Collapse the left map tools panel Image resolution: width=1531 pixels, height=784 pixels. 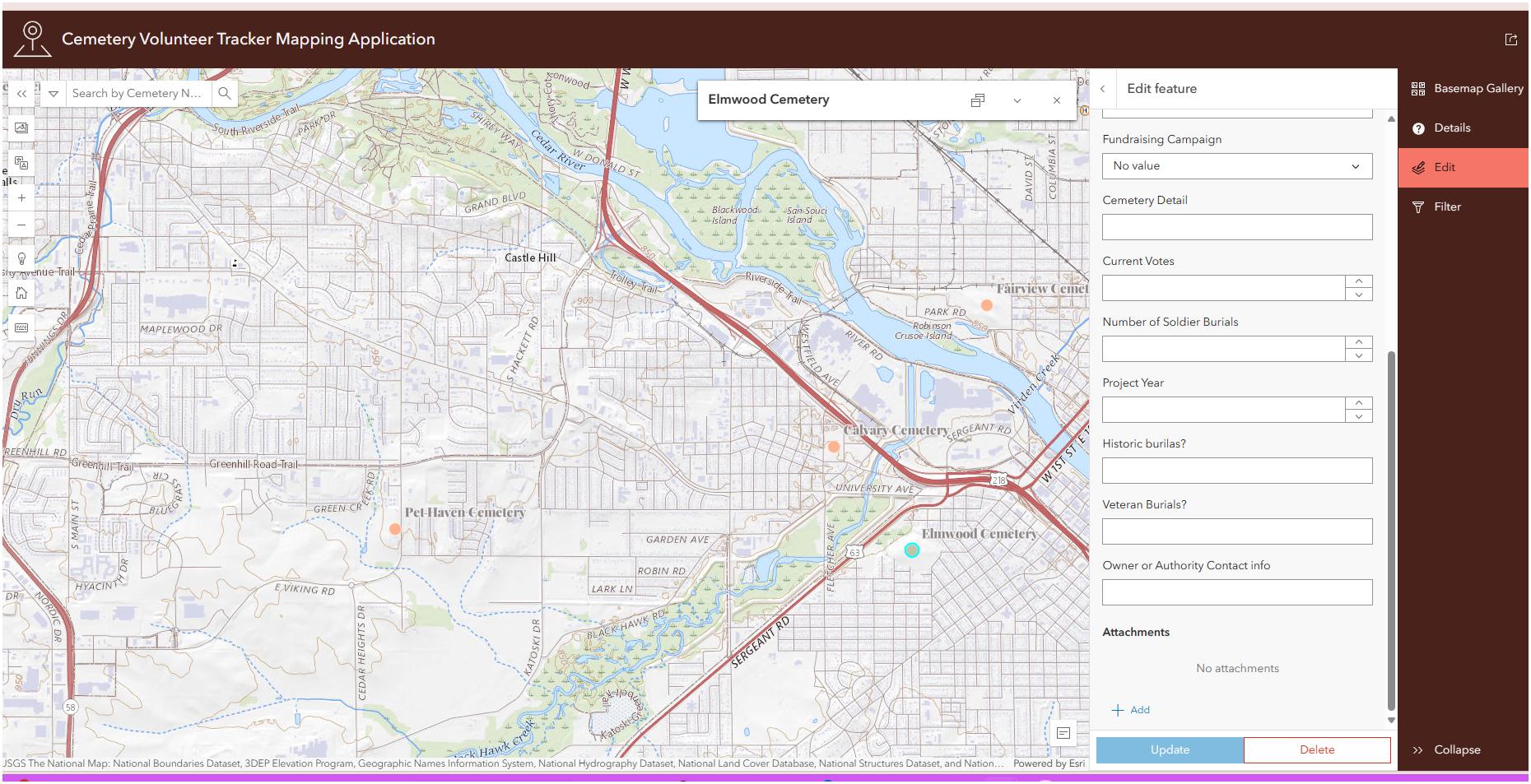click(22, 94)
